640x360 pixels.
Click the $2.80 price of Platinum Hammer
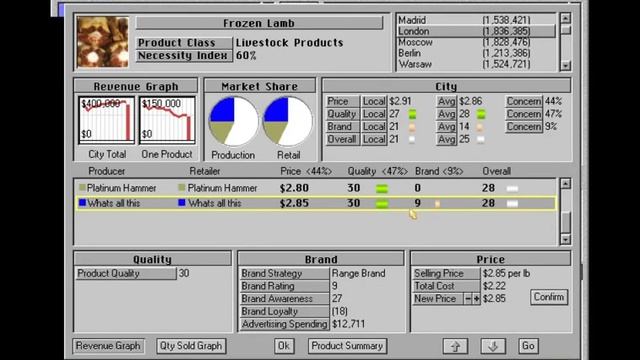pos(294,188)
